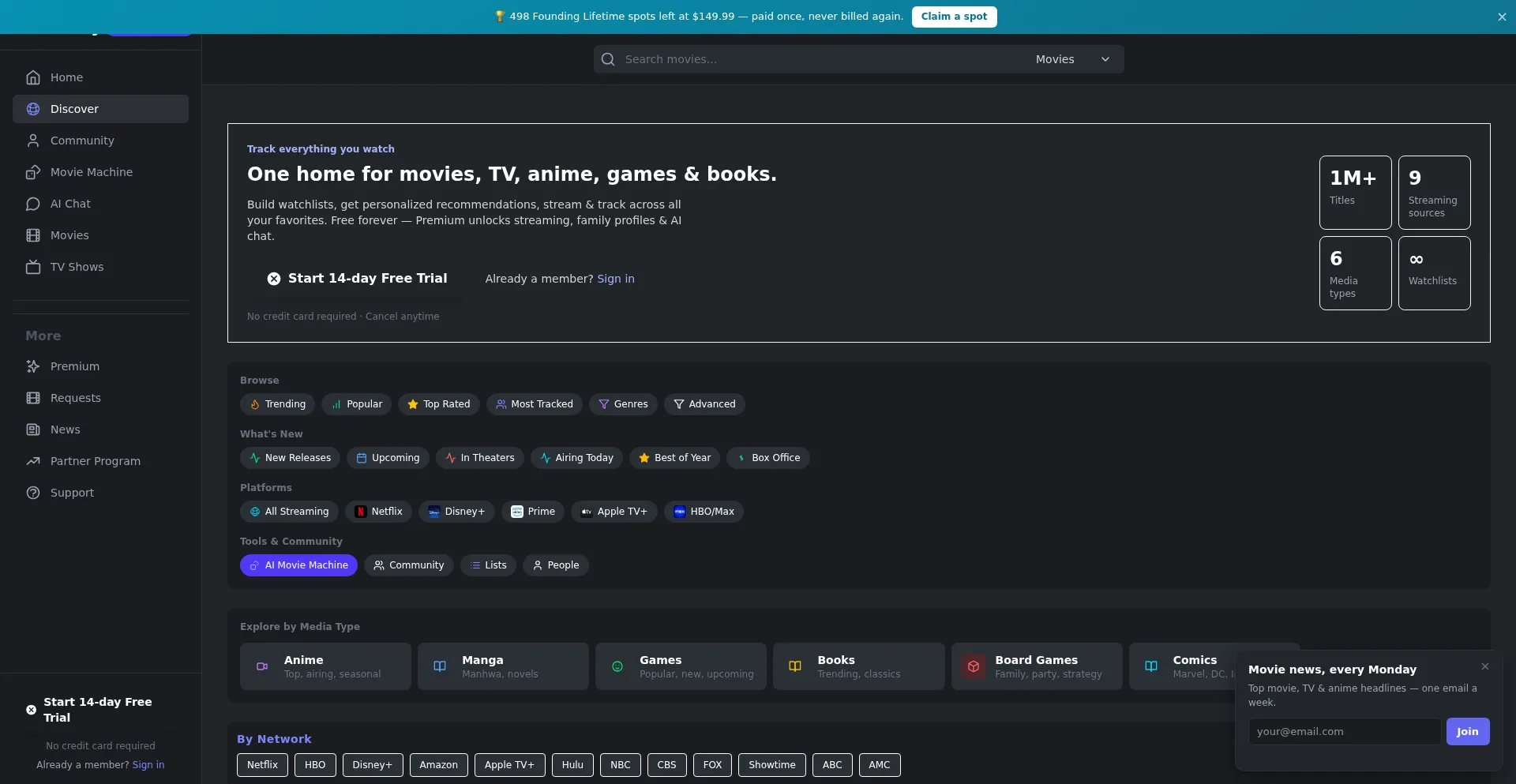Open Movie Machine from the sidebar
The width and height of the screenshot is (1516, 784).
click(100, 172)
